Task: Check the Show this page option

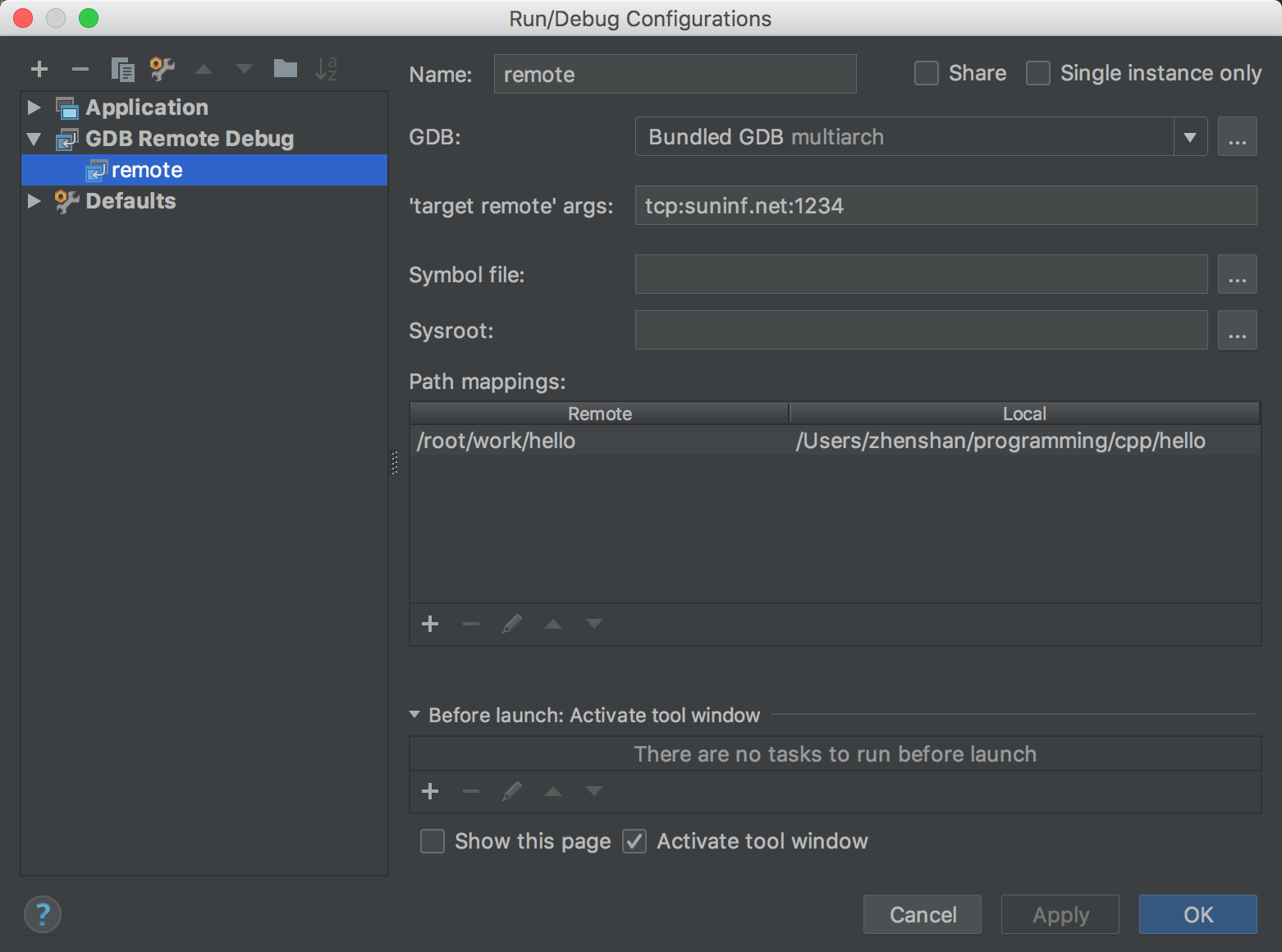Action: [433, 841]
